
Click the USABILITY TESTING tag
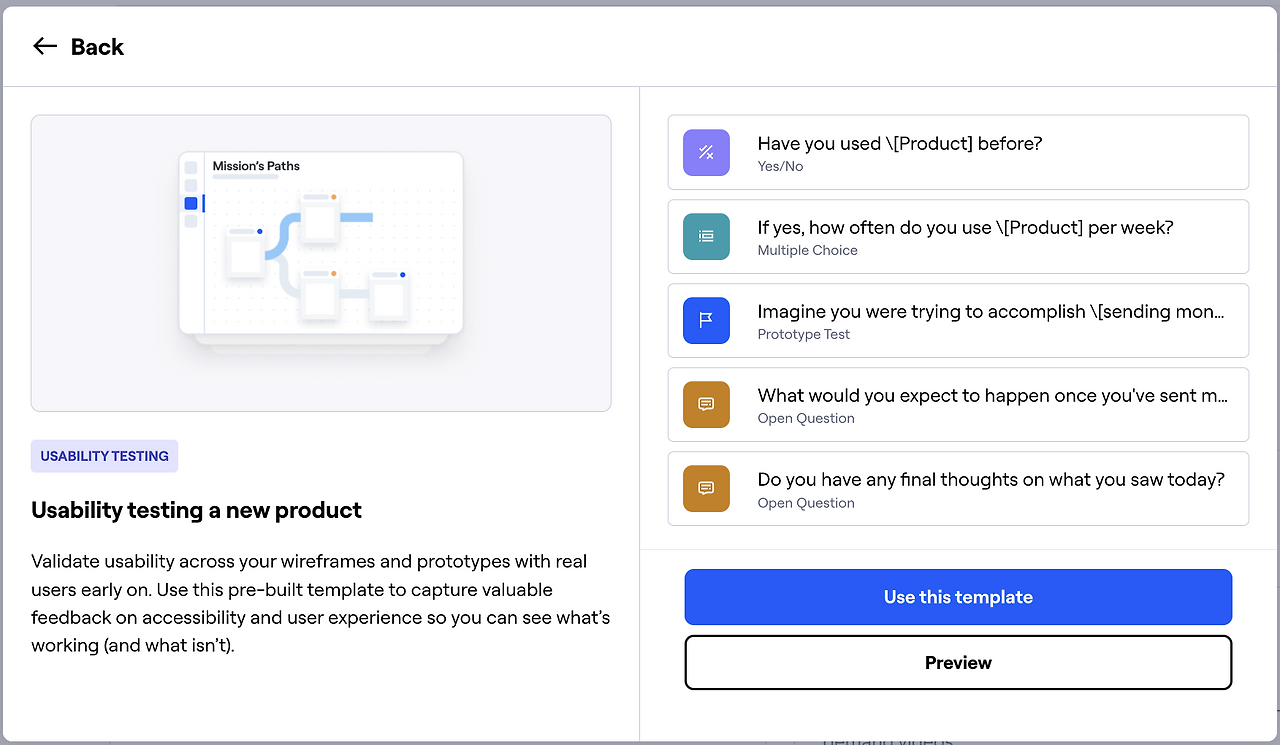pyautogui.click(x=104, y=456)
